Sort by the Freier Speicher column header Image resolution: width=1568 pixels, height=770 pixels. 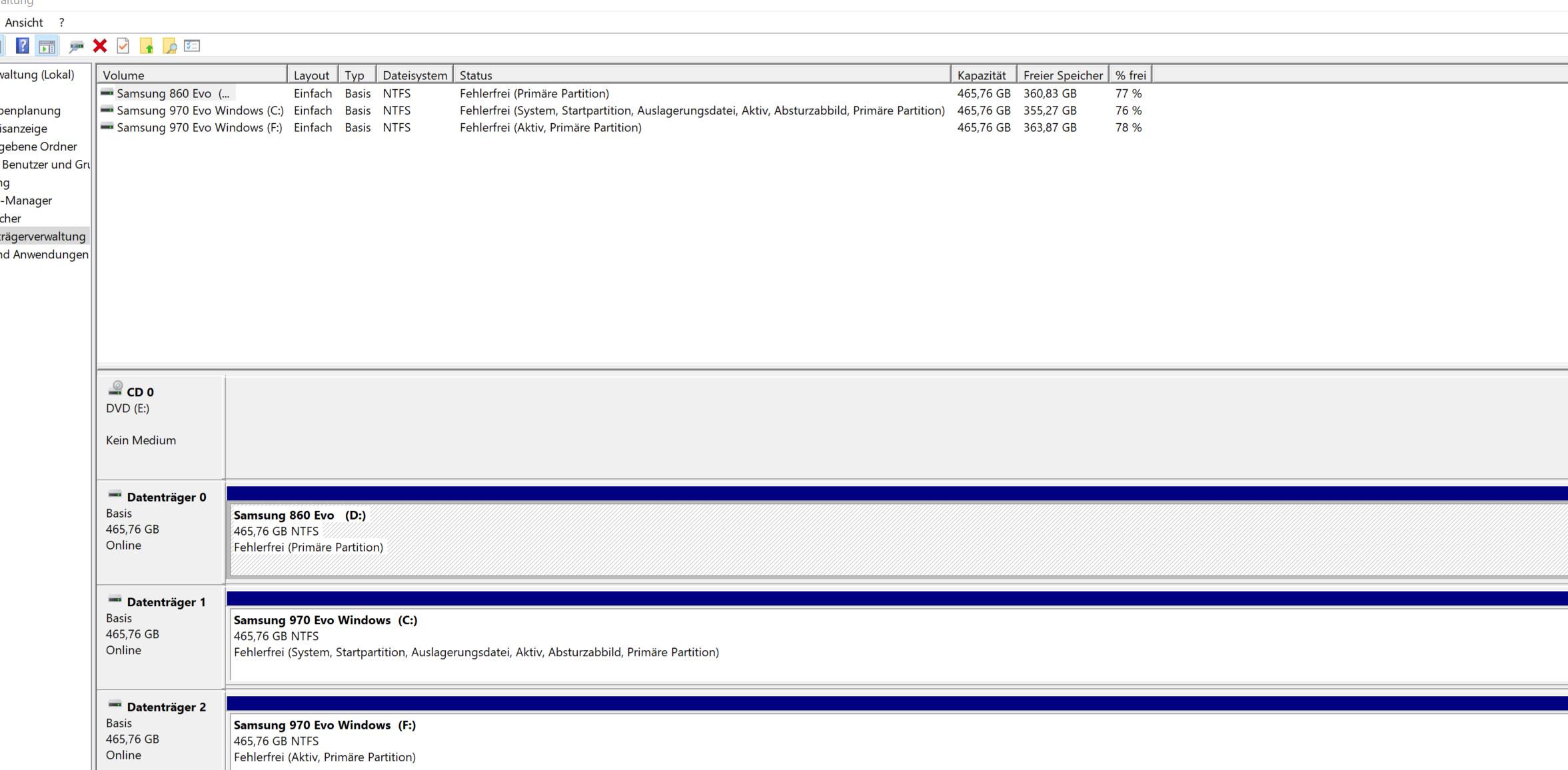(x=1062, y=75)
